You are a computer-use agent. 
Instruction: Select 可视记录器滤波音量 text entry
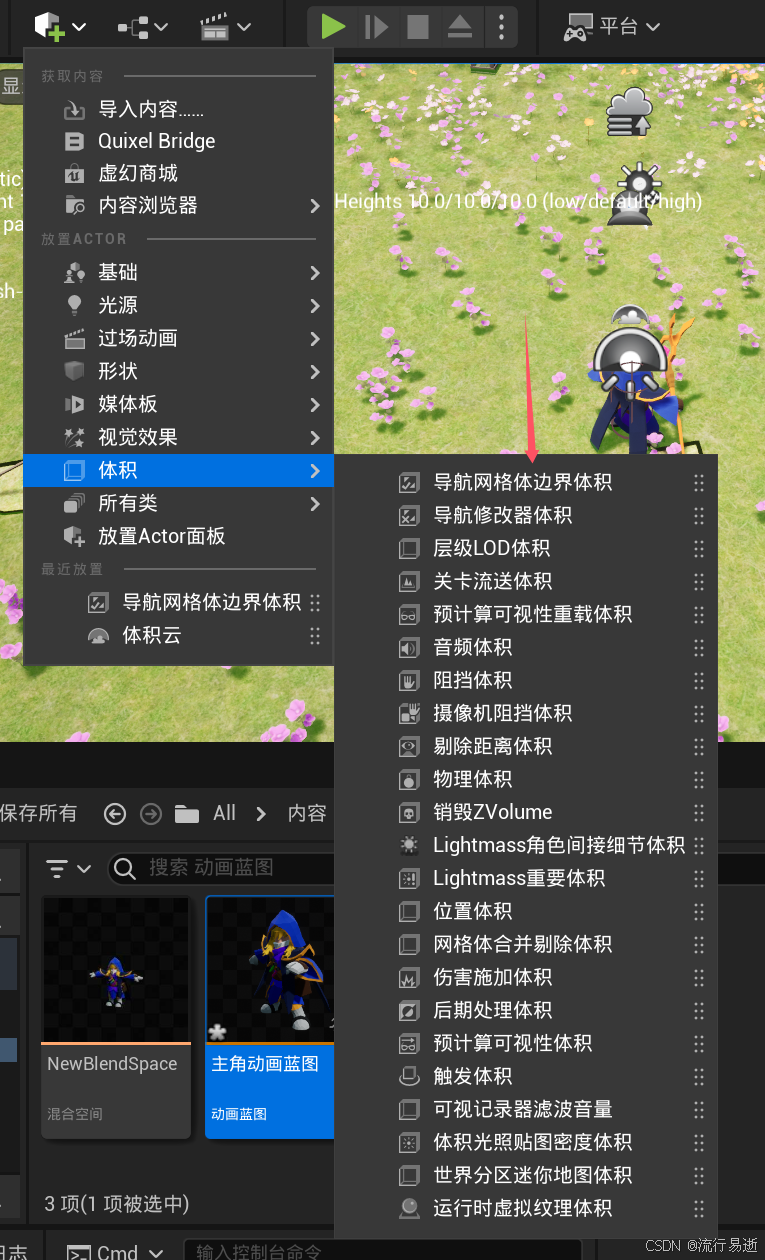(x=522, y=1109)
